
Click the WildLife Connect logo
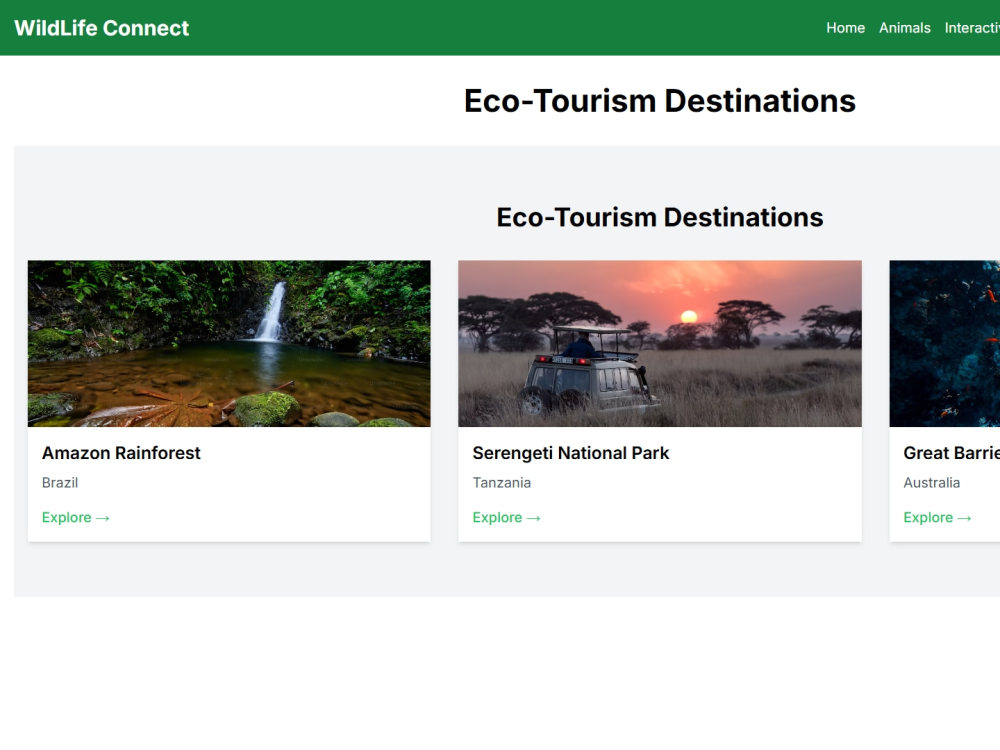tap(101, 28)
